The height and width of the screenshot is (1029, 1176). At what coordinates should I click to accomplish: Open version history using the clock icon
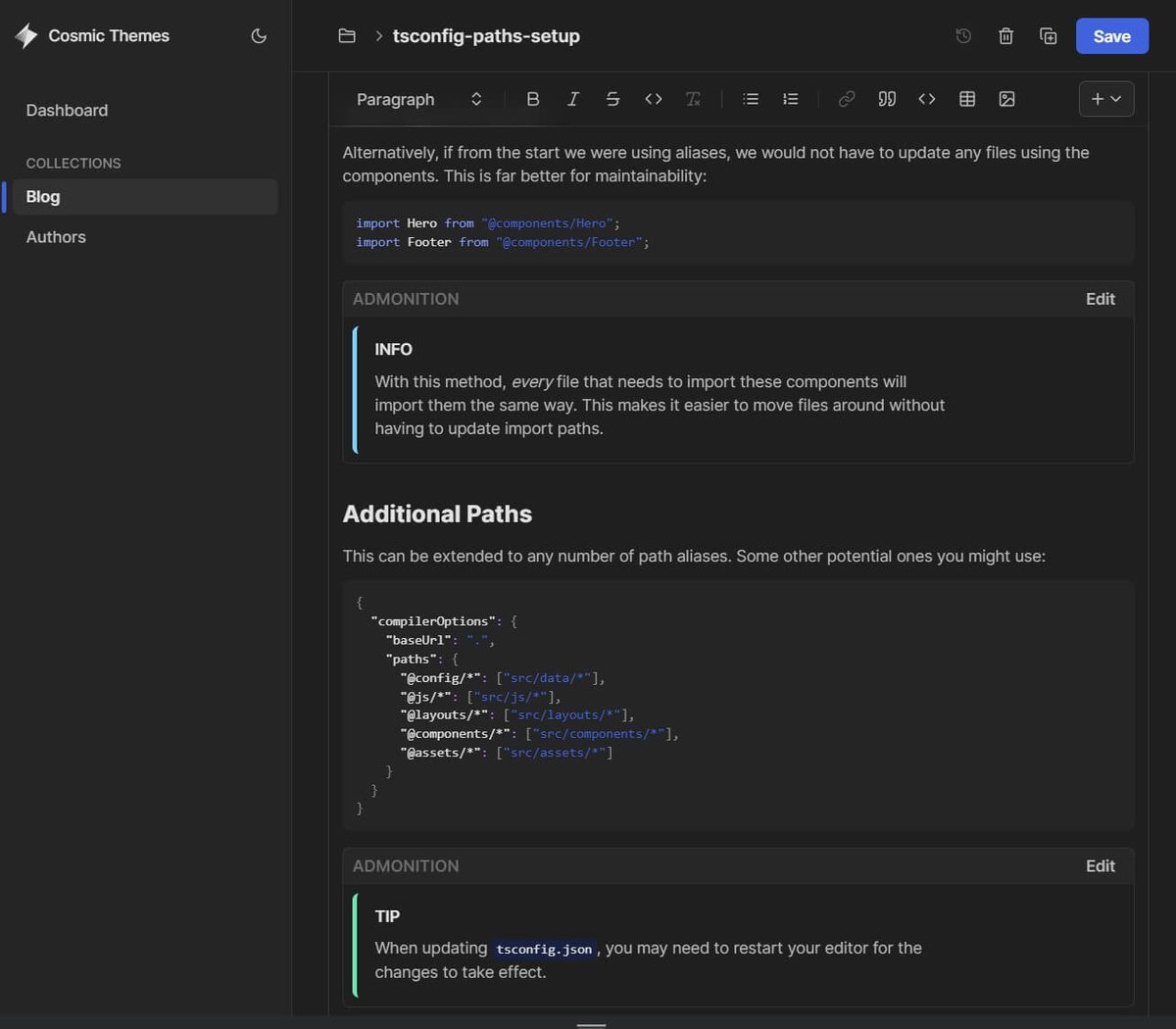[963, 35]
